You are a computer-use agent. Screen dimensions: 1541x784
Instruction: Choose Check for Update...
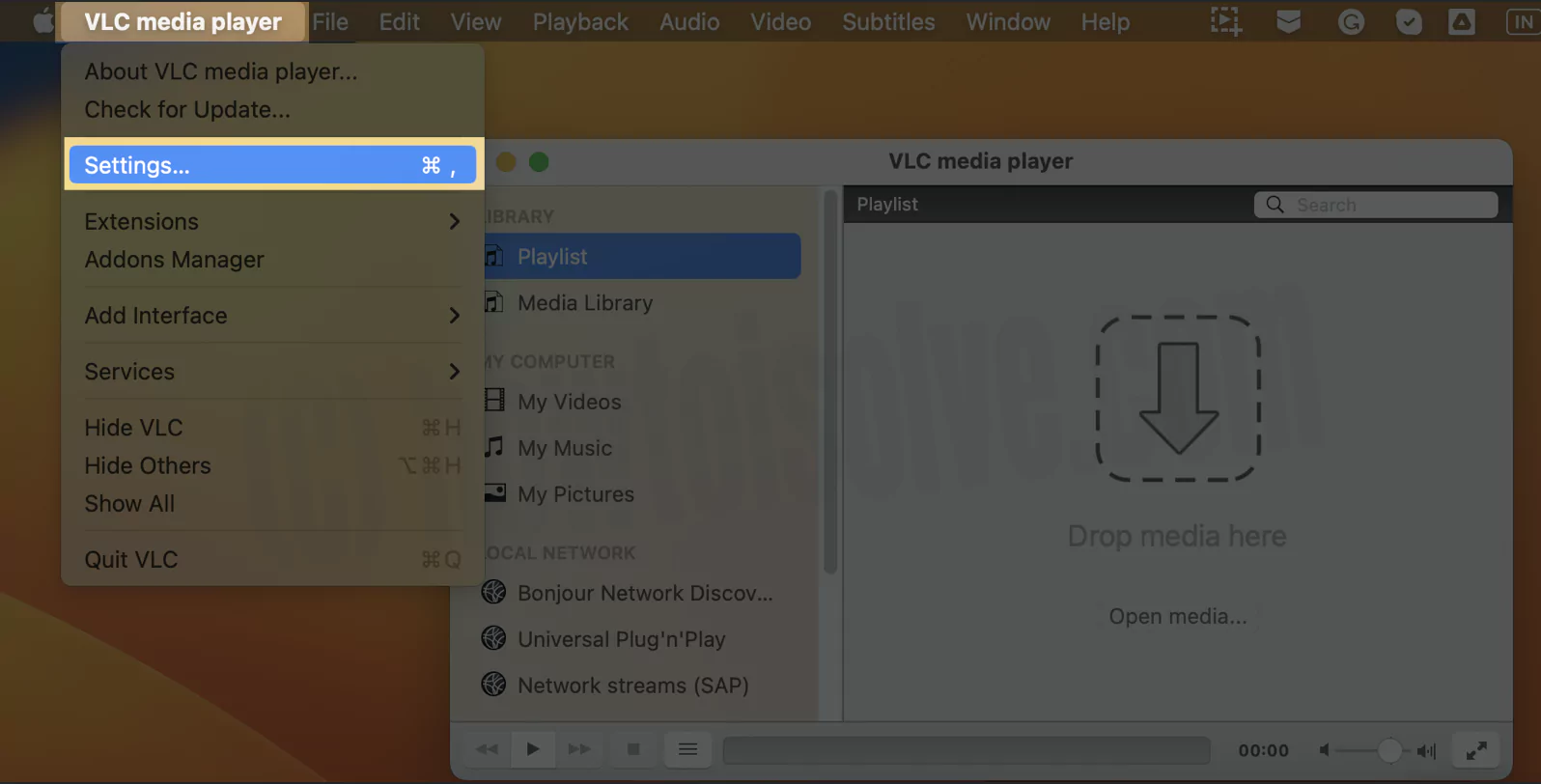tap(187, 110)
